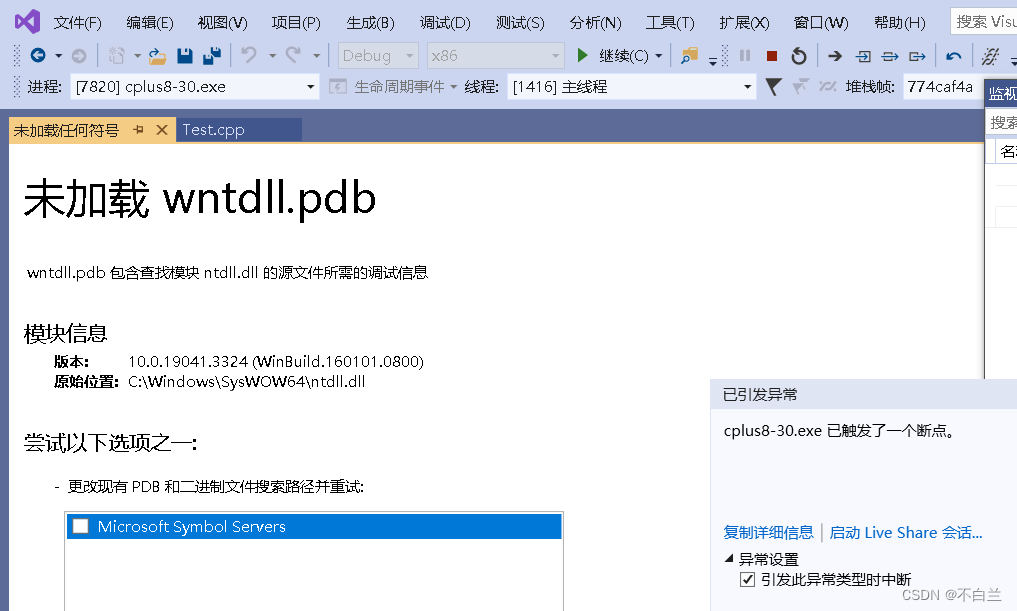
Task: Collapse the exception settings section
Action: tap(729, 558)
